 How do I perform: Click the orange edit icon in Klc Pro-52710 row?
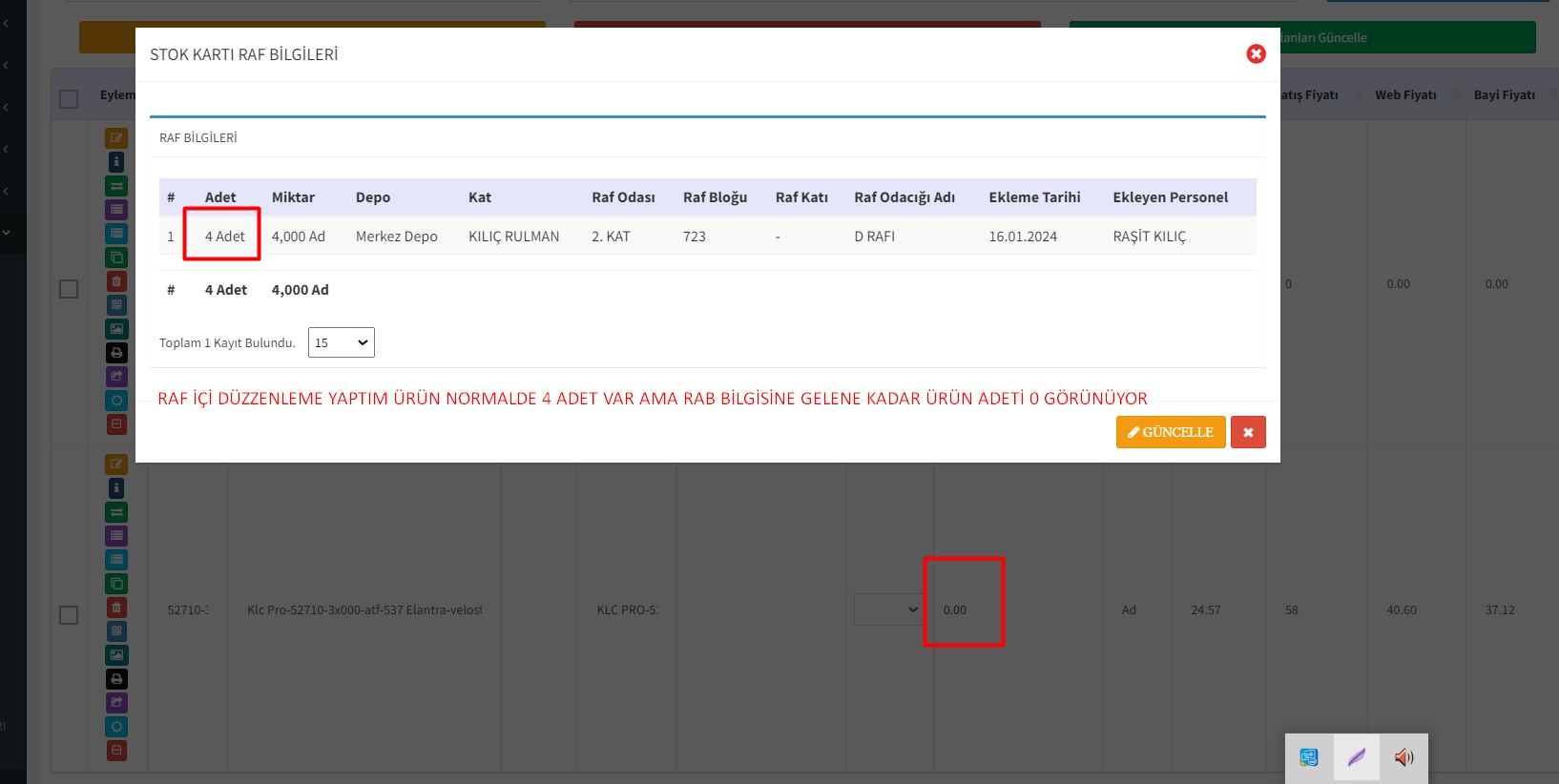(x=116, y=464)
